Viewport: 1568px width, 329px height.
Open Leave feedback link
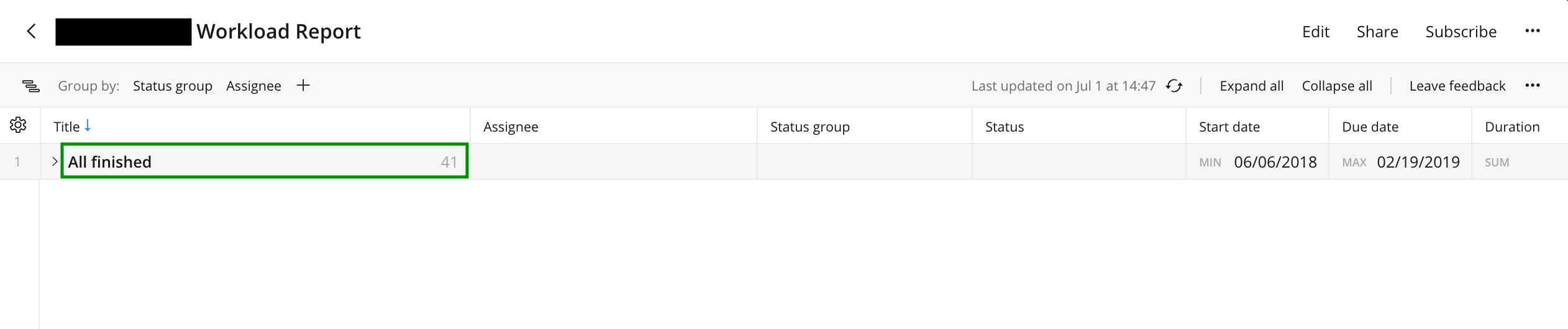[1457, 86]
